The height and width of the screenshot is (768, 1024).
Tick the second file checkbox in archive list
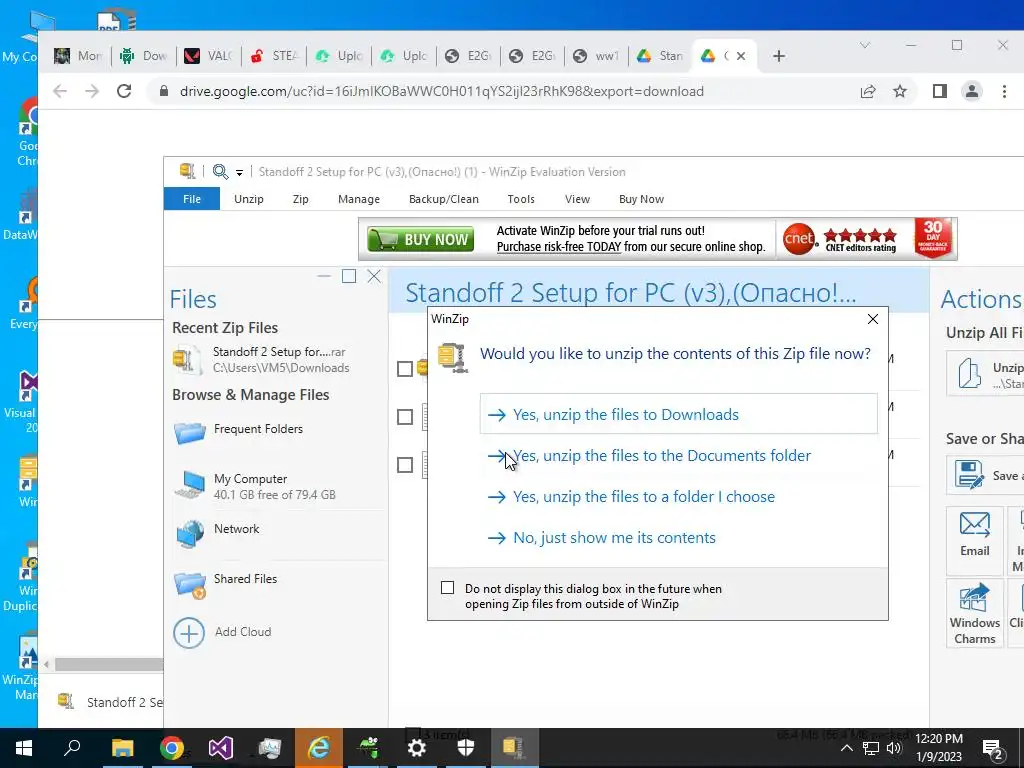[x=405, y=417]
